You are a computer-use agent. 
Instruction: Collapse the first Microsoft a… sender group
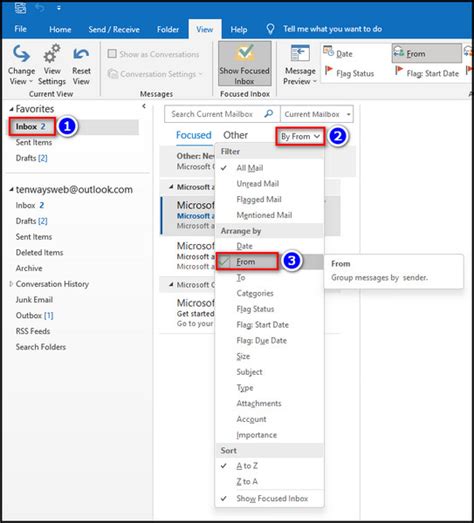click(x=171, y=187)
